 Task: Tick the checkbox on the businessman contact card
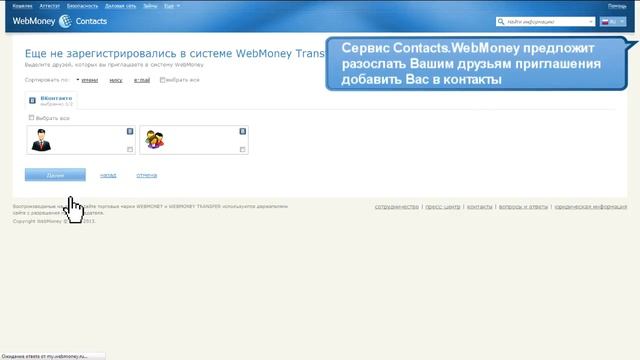point(130,149)
